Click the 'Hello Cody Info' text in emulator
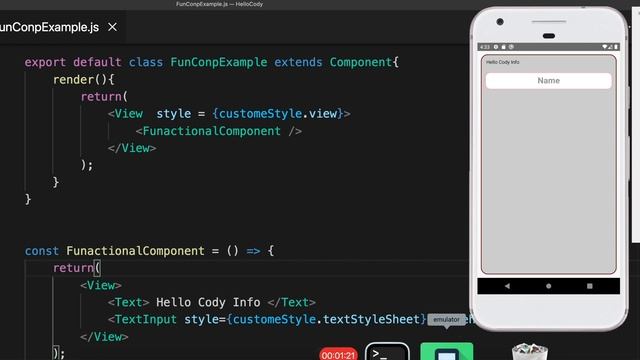 pyautogui.click(x=502, y=62)
